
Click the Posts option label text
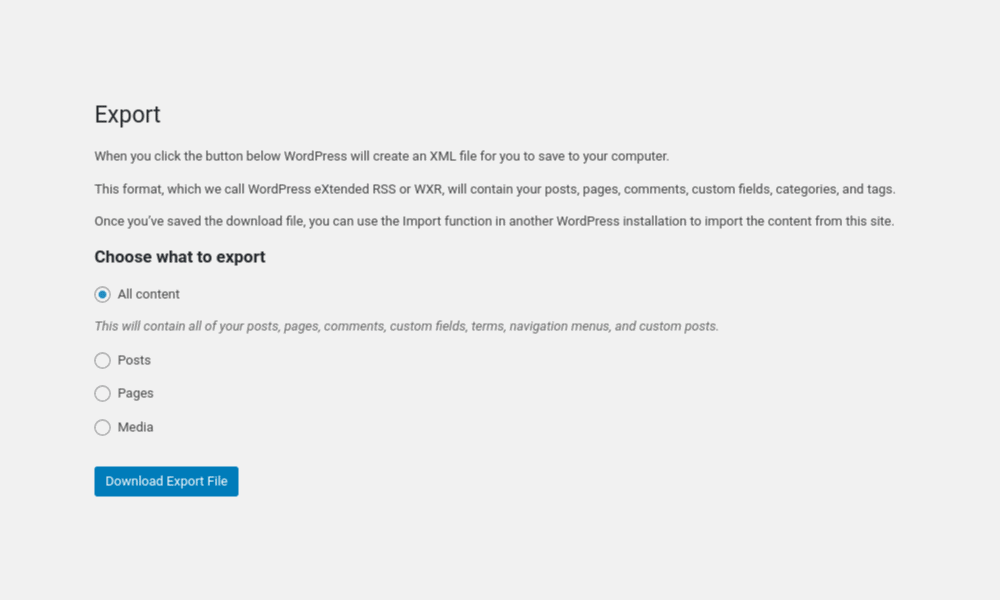click(135, 360)
